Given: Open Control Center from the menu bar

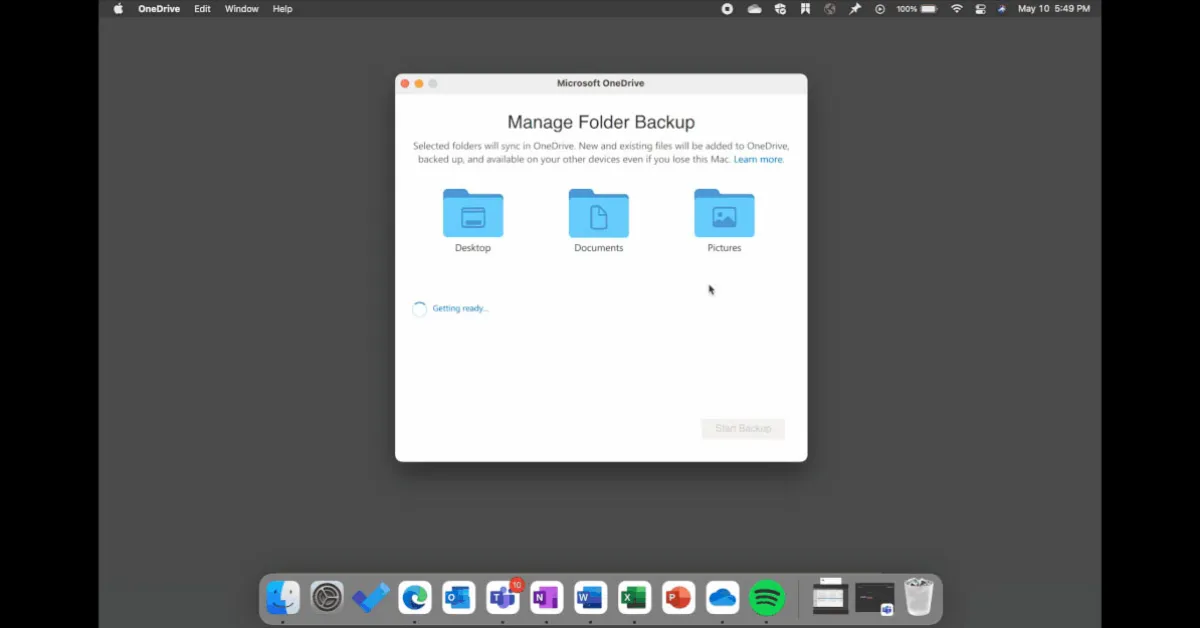Looking at the screenshot, I should point(980,9).
